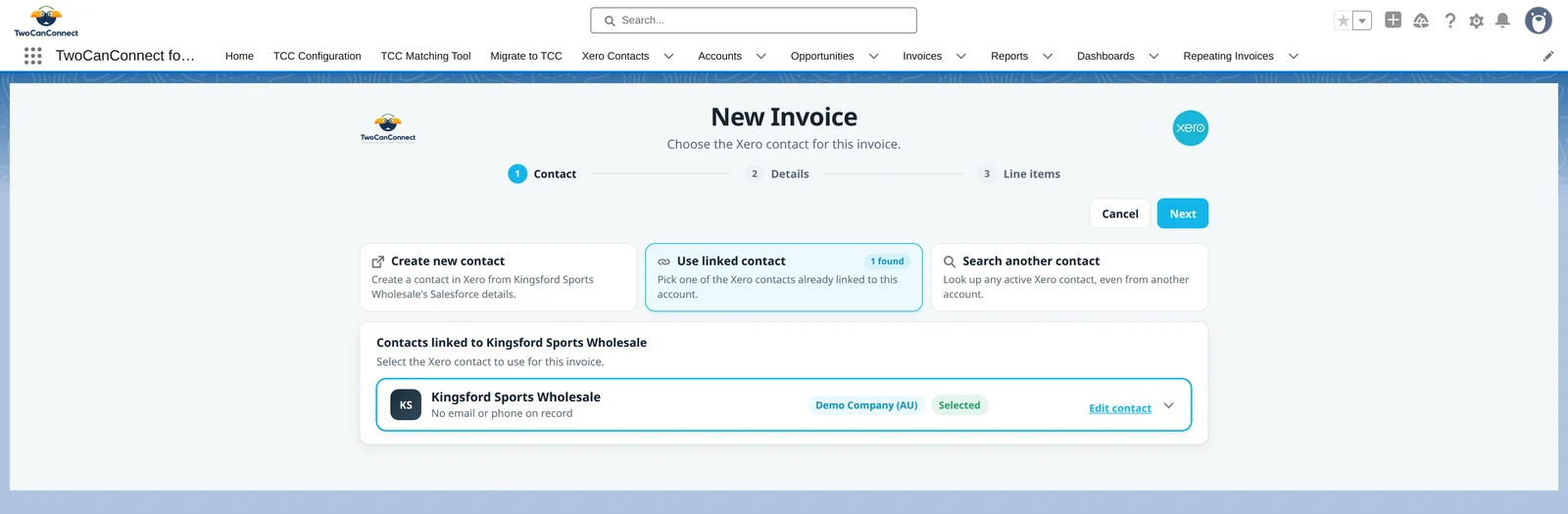Image resolution: width=1568 pixels, height=514 pixels.
Task: Open the Opportunities tab
Action: pyautogui.click(x=822, y=56)
